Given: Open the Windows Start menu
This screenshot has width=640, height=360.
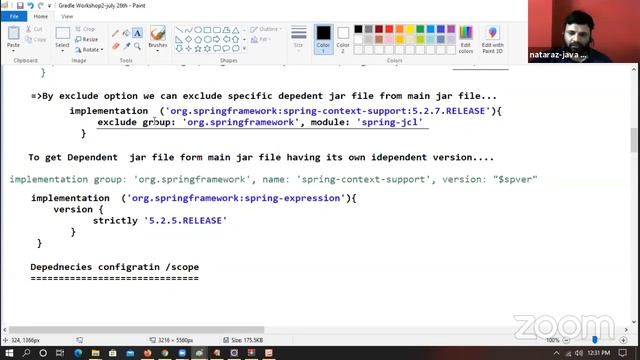Looking at the screenshot, I should click(x=9, y=353).
